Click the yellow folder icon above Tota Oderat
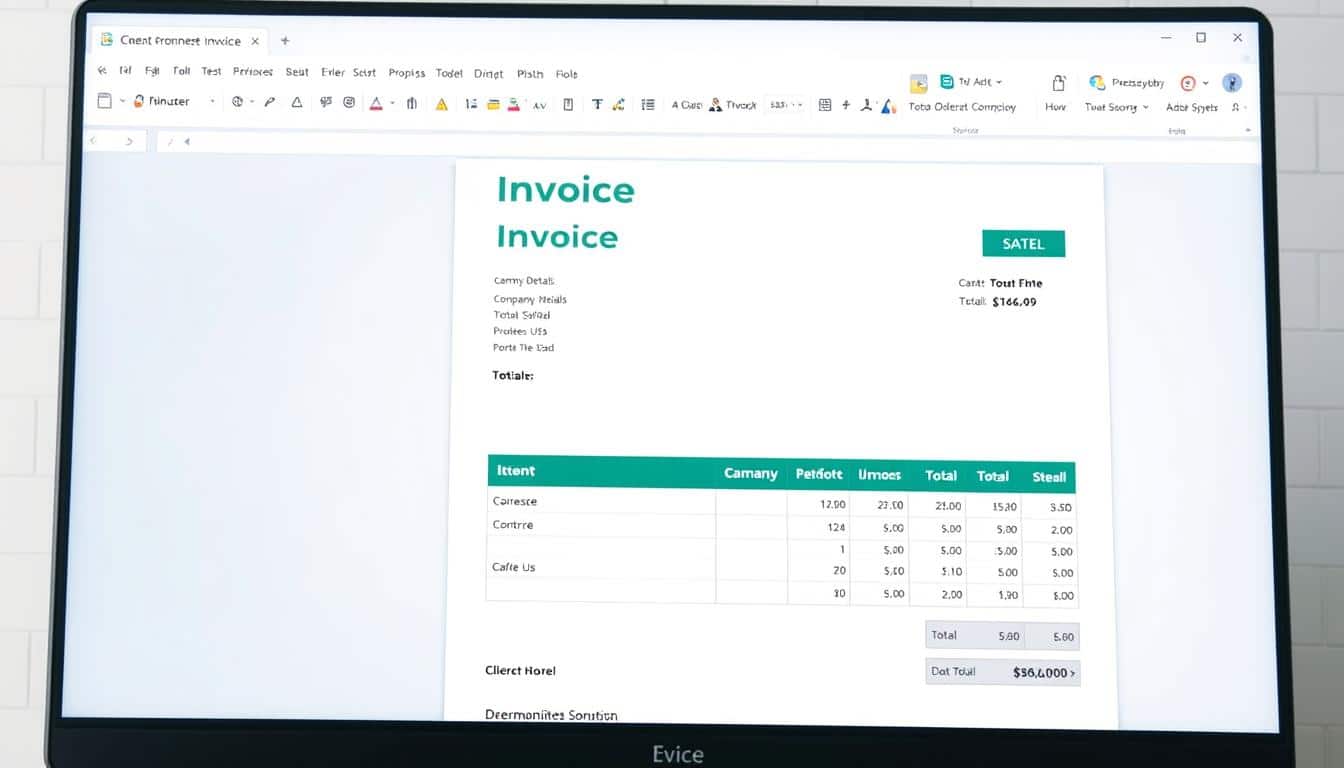Viewport: 1344px width, 768px height. click(x=919, y=84)
